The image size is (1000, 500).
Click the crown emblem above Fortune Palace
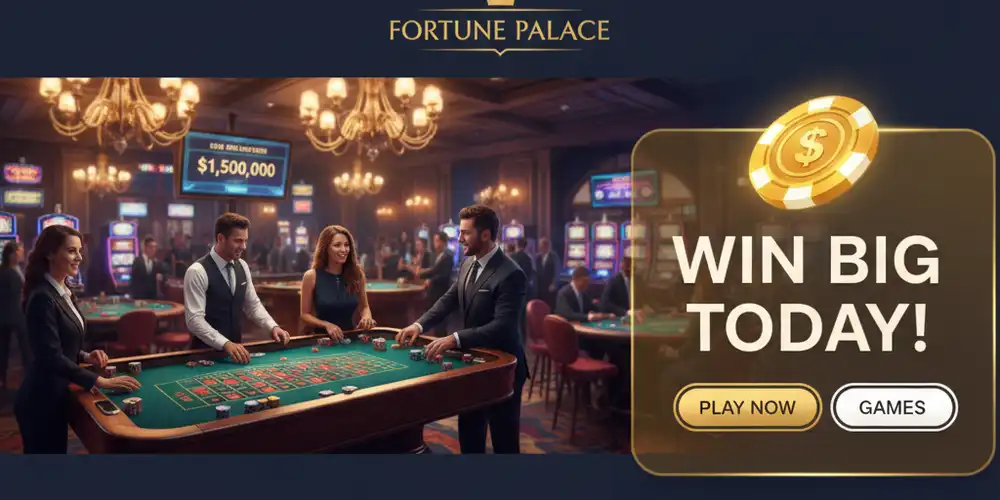[499, 3]
